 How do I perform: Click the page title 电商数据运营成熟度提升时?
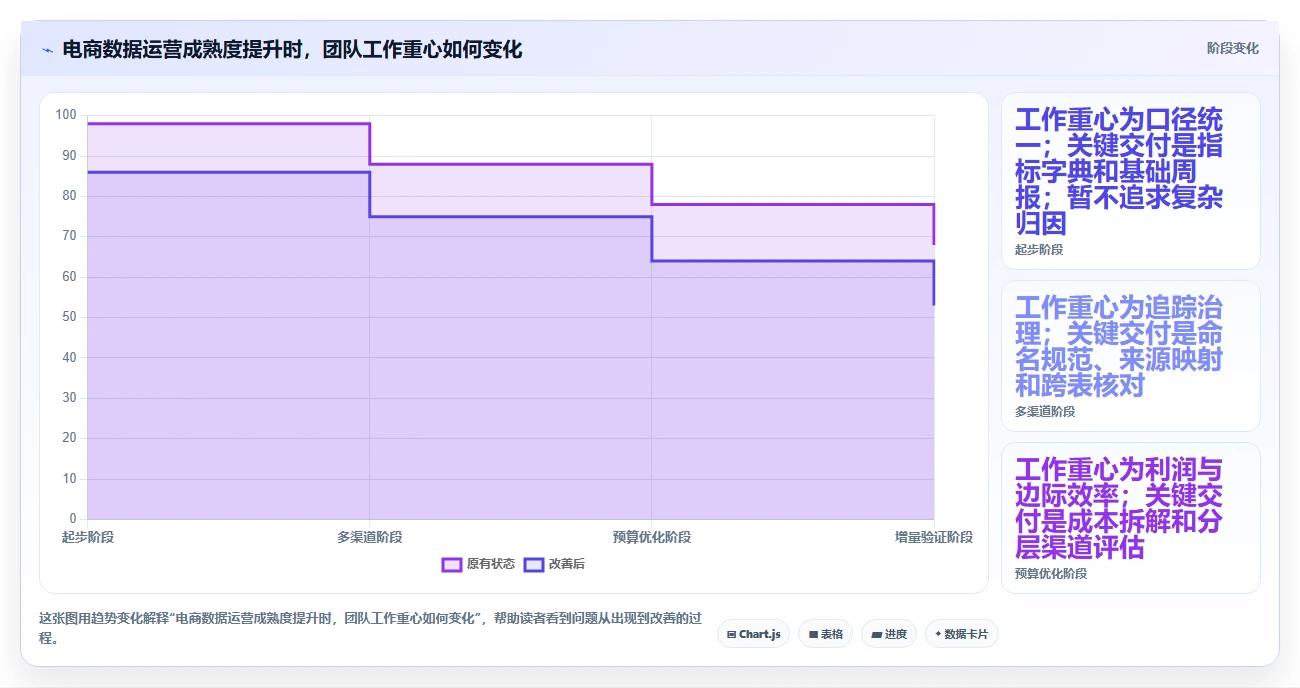point(292,49)
